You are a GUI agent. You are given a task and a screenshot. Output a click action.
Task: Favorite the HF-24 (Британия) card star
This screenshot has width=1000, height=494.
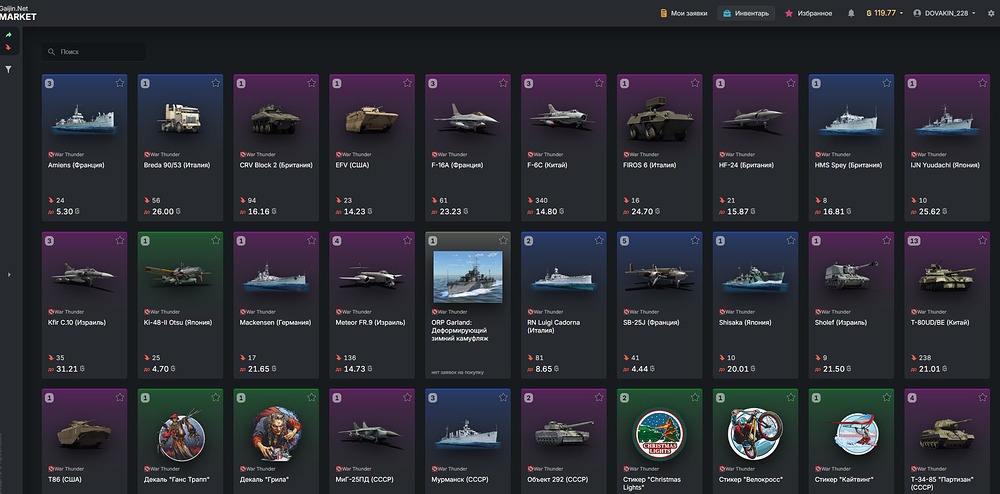click(791, 83)
